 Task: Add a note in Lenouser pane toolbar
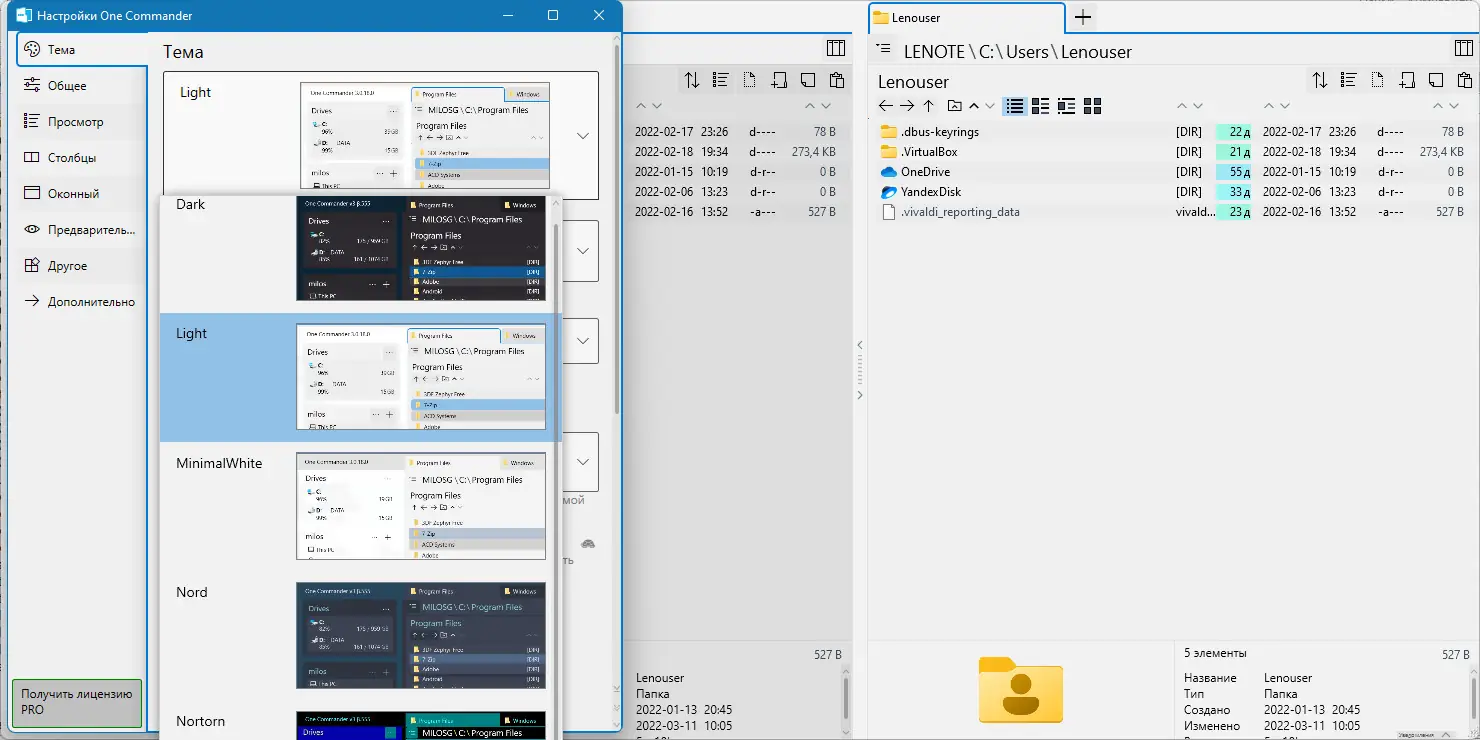tap(1436, 80)
